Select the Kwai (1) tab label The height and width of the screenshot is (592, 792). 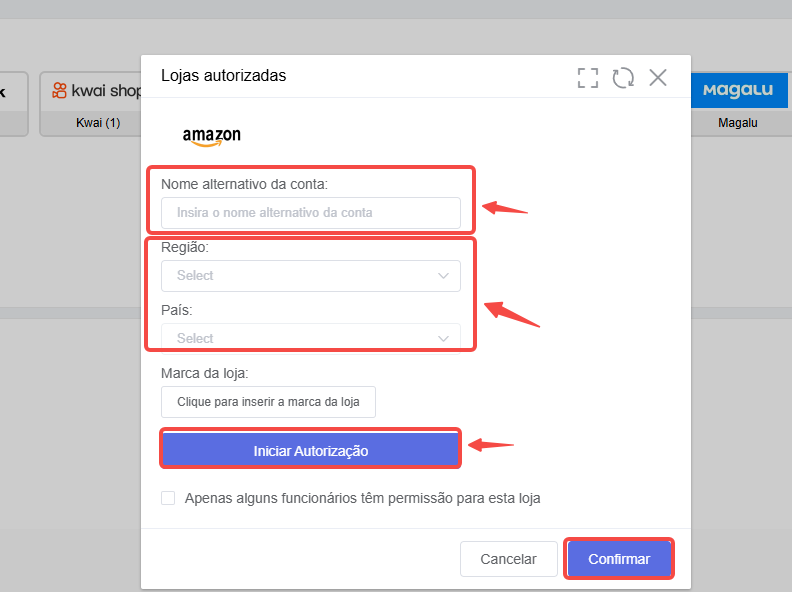pyautogui.click(x=98, y=123)
